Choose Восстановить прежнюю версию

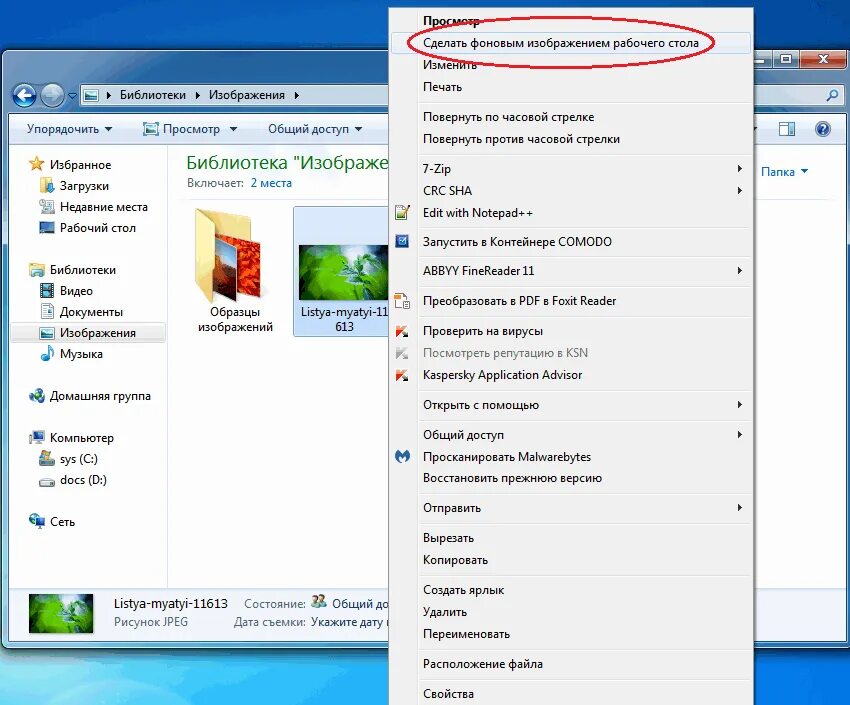(571, 478)
